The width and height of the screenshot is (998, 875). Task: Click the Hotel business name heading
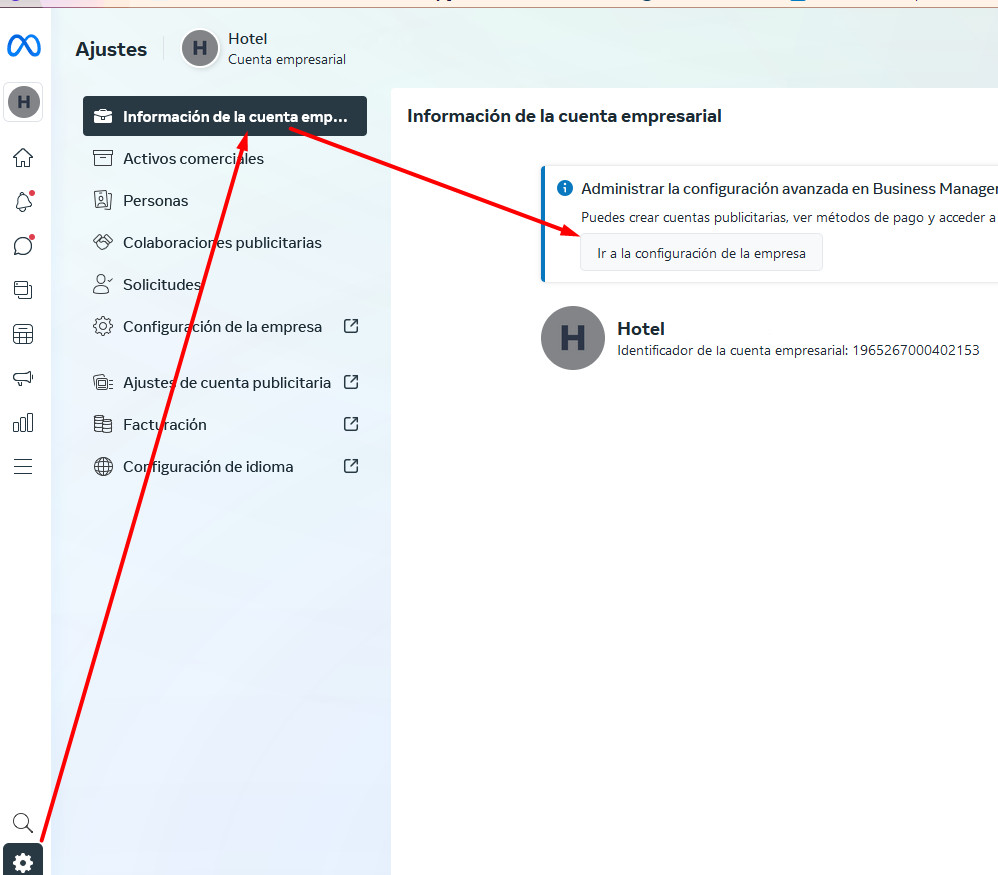pyautogui.click(x=641, y=329)
